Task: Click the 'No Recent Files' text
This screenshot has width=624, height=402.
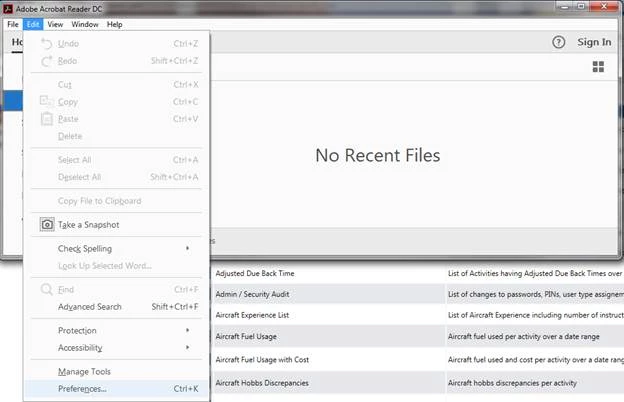Action: [378, 155]
